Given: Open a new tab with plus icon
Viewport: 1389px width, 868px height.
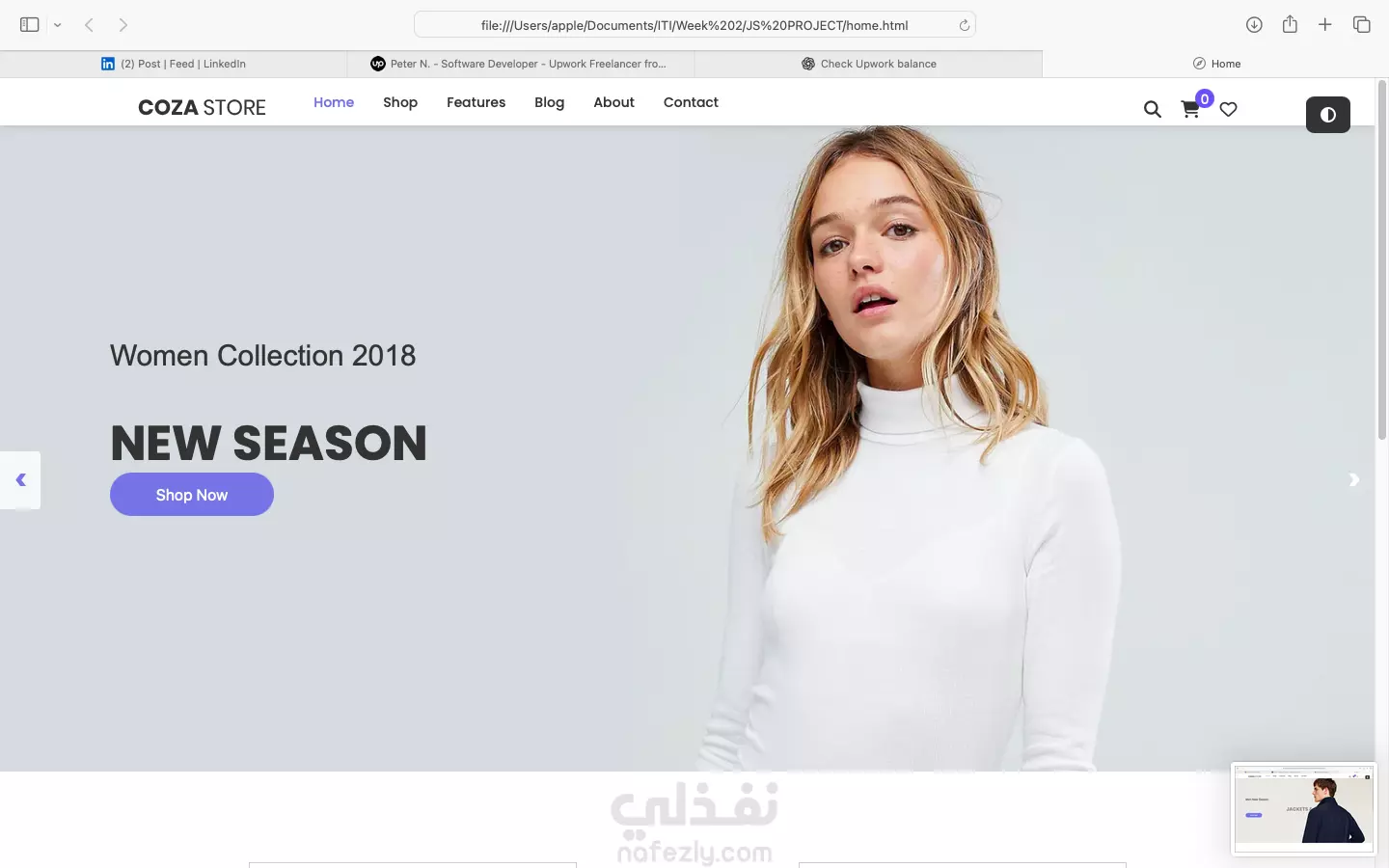Looking at the screenshot, I should coord(1325,25).
